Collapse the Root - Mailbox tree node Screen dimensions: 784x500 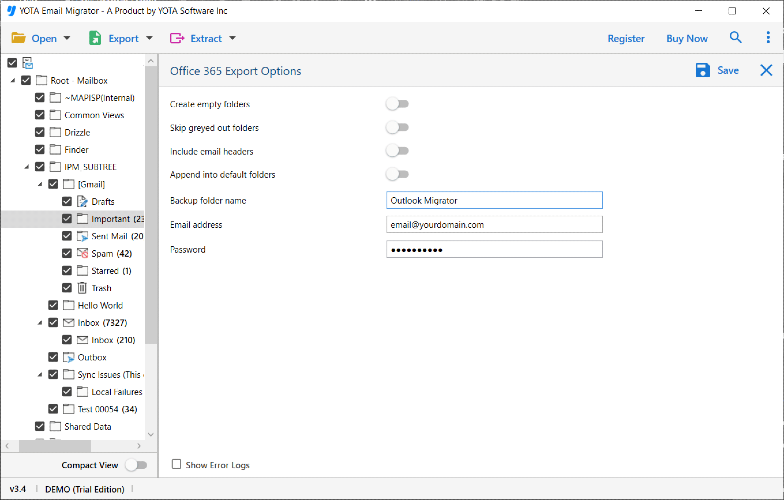[13, 80]
